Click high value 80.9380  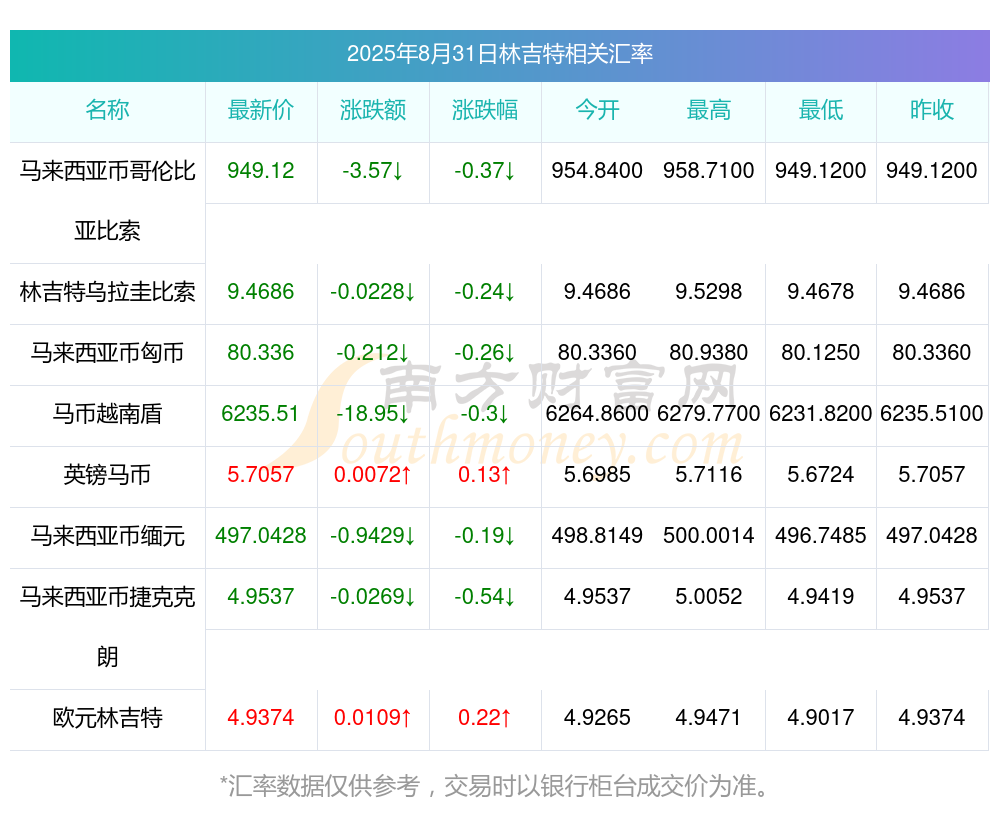[x=709, y=353]
